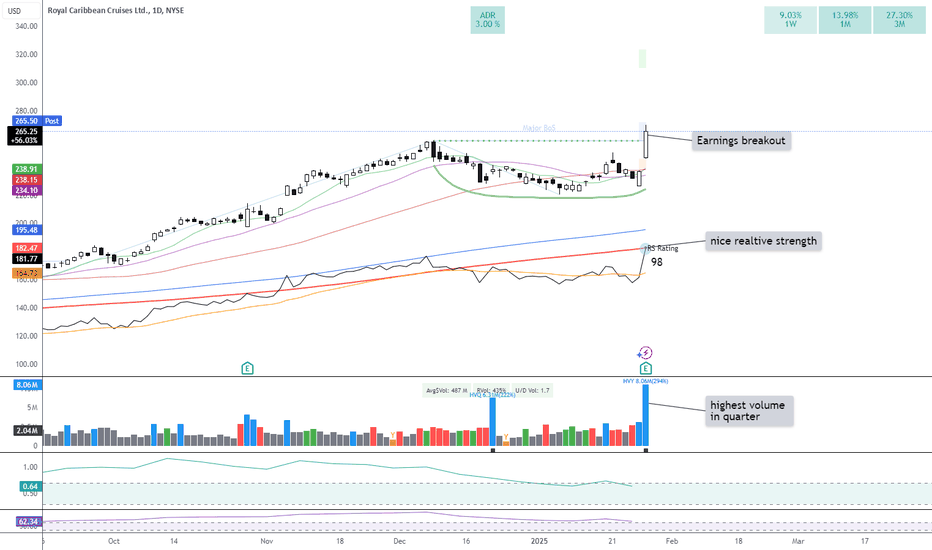Select the blue 195.48 axis label
This screenshot has height=550, width=932.
tap(26, 230)
